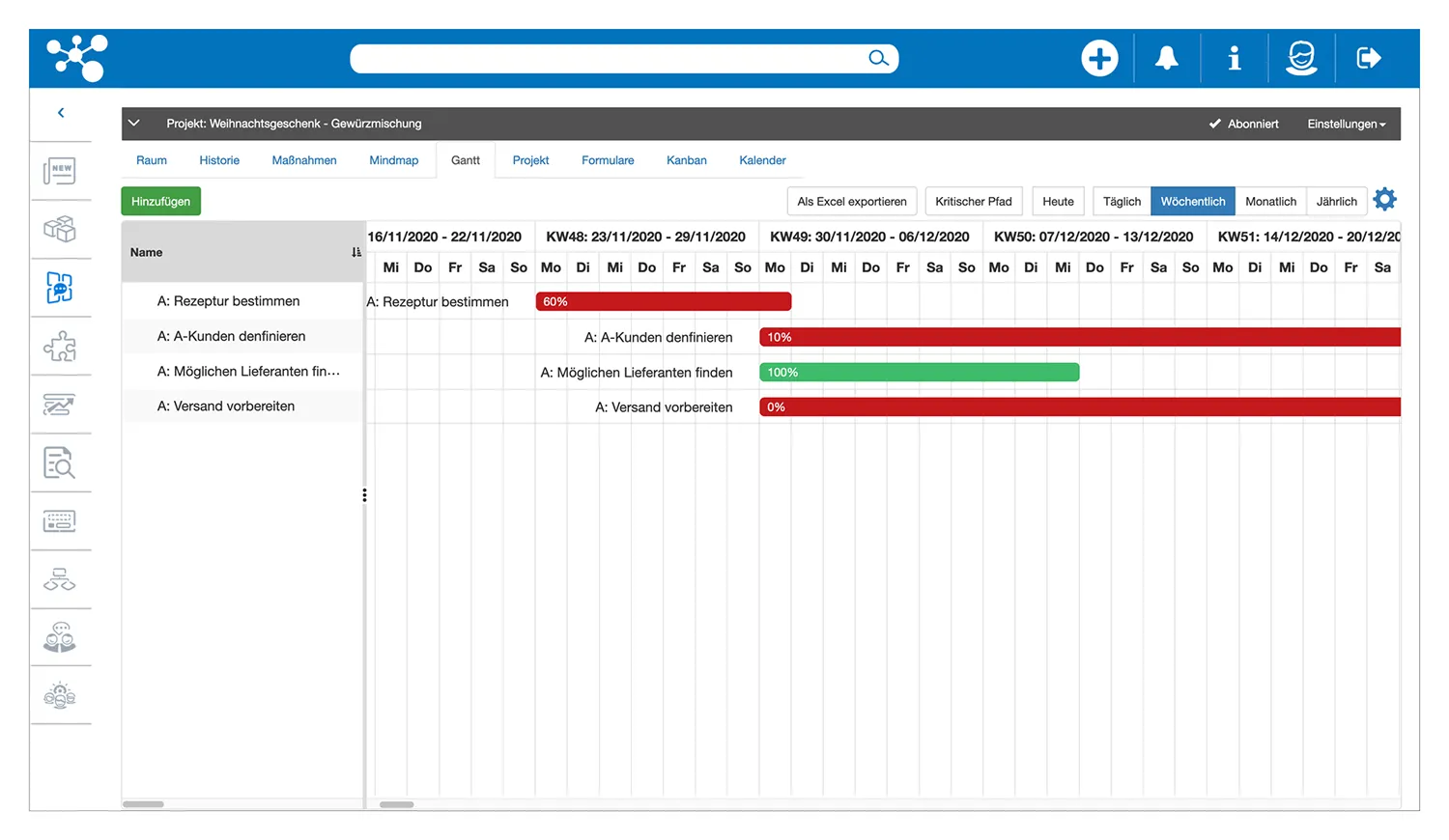Viewport: 1449px width, 840px height.
Task: Click the green Hinzufügen button
Action: [160, 201]
